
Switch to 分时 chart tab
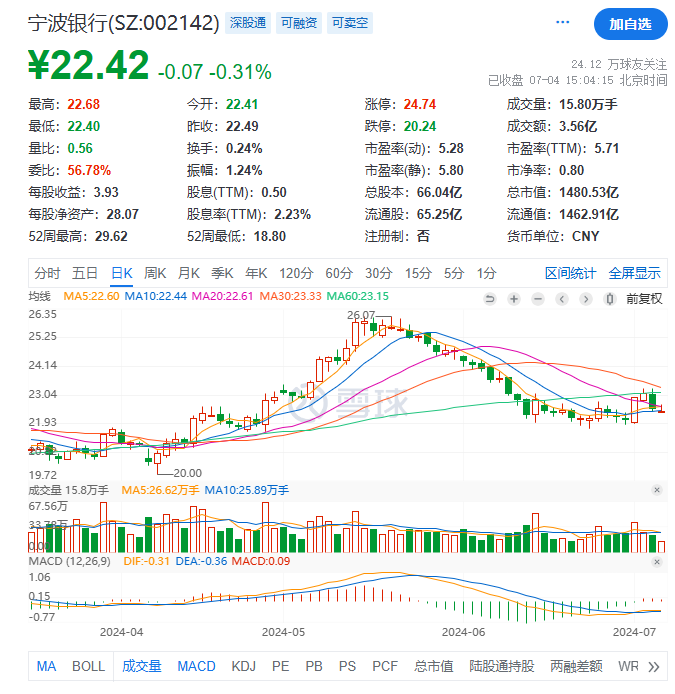coord(47,273)
